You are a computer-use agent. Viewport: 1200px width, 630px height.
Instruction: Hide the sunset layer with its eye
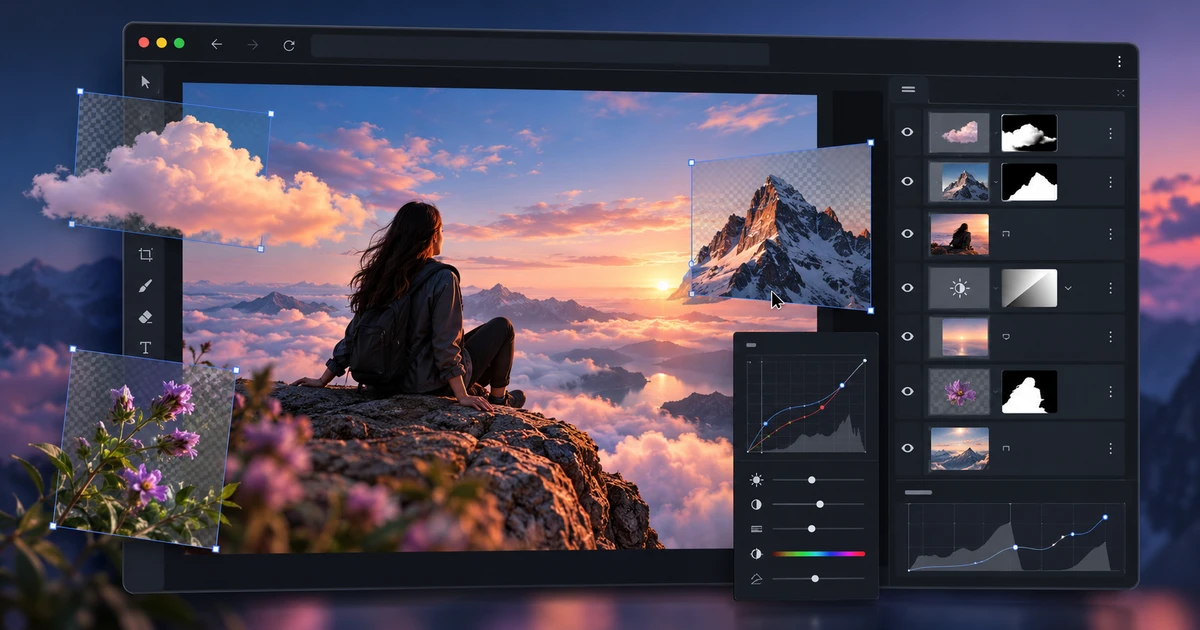point(907,337)
